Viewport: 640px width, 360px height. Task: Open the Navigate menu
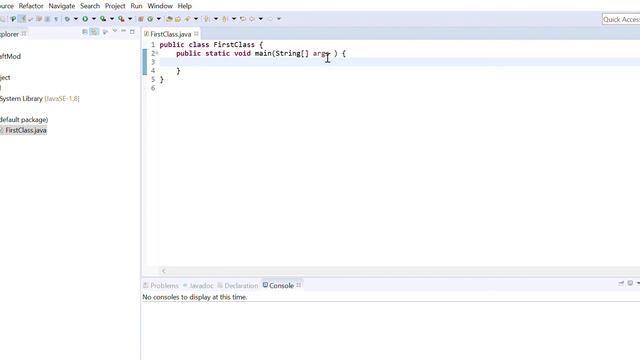pos(62,6)
